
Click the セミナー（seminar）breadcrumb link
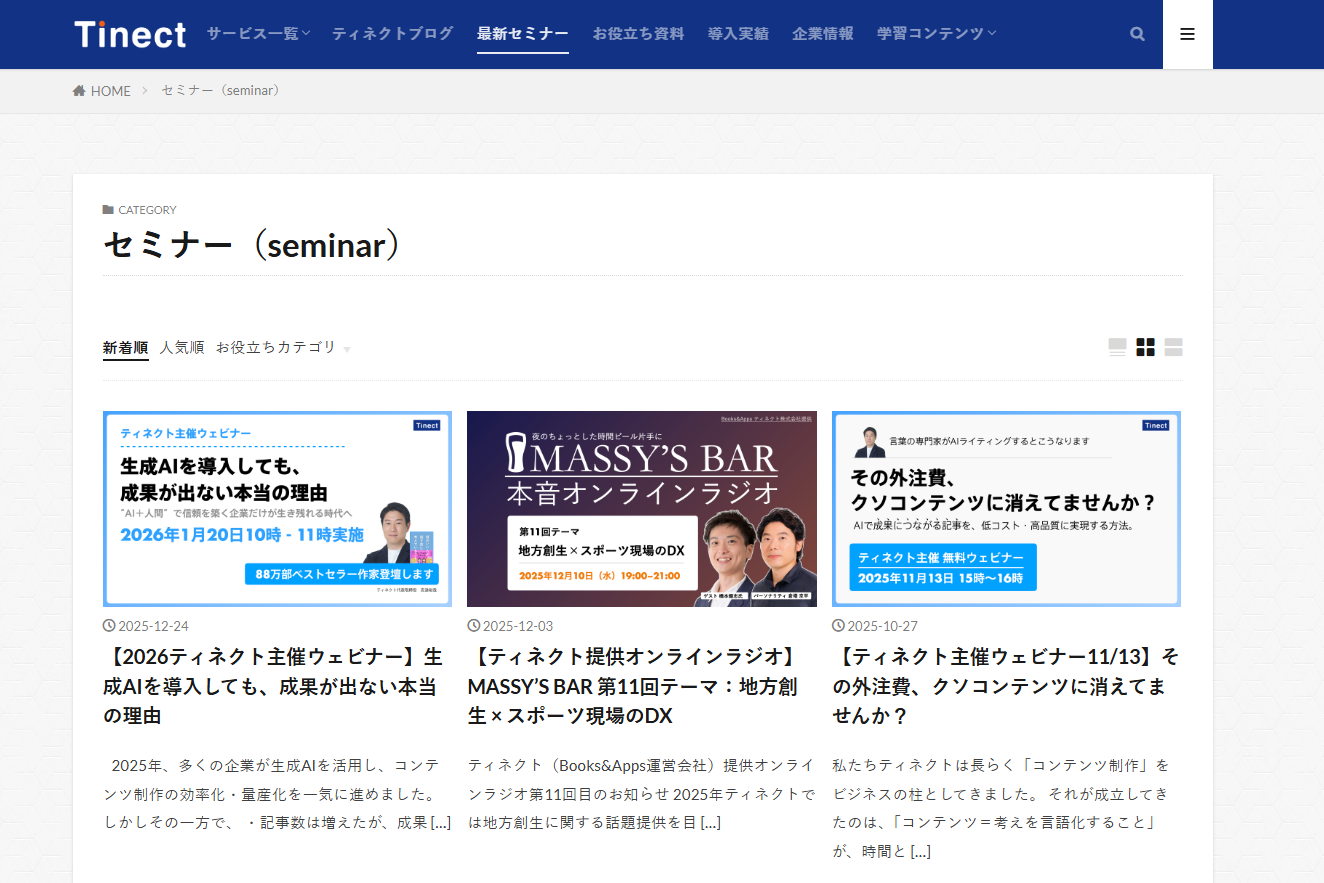tap(220, 90)
